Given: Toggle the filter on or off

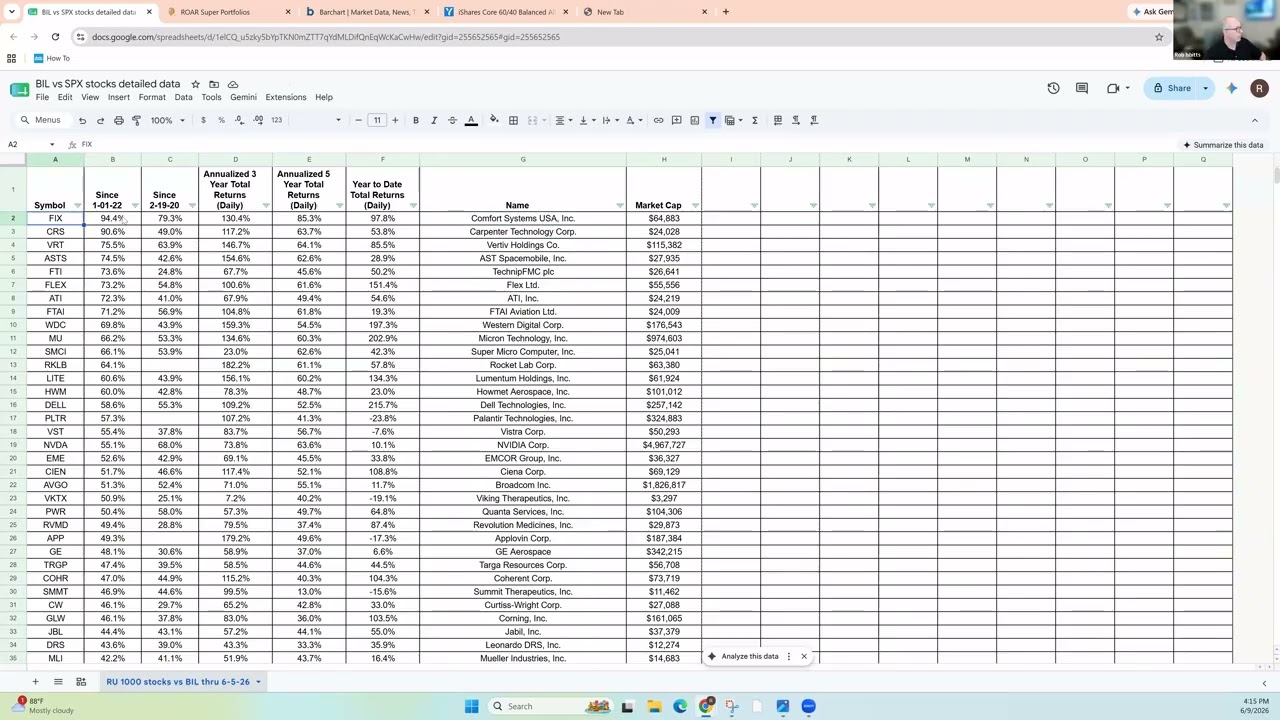Looking at the screenshot, I should coord(712,120).
